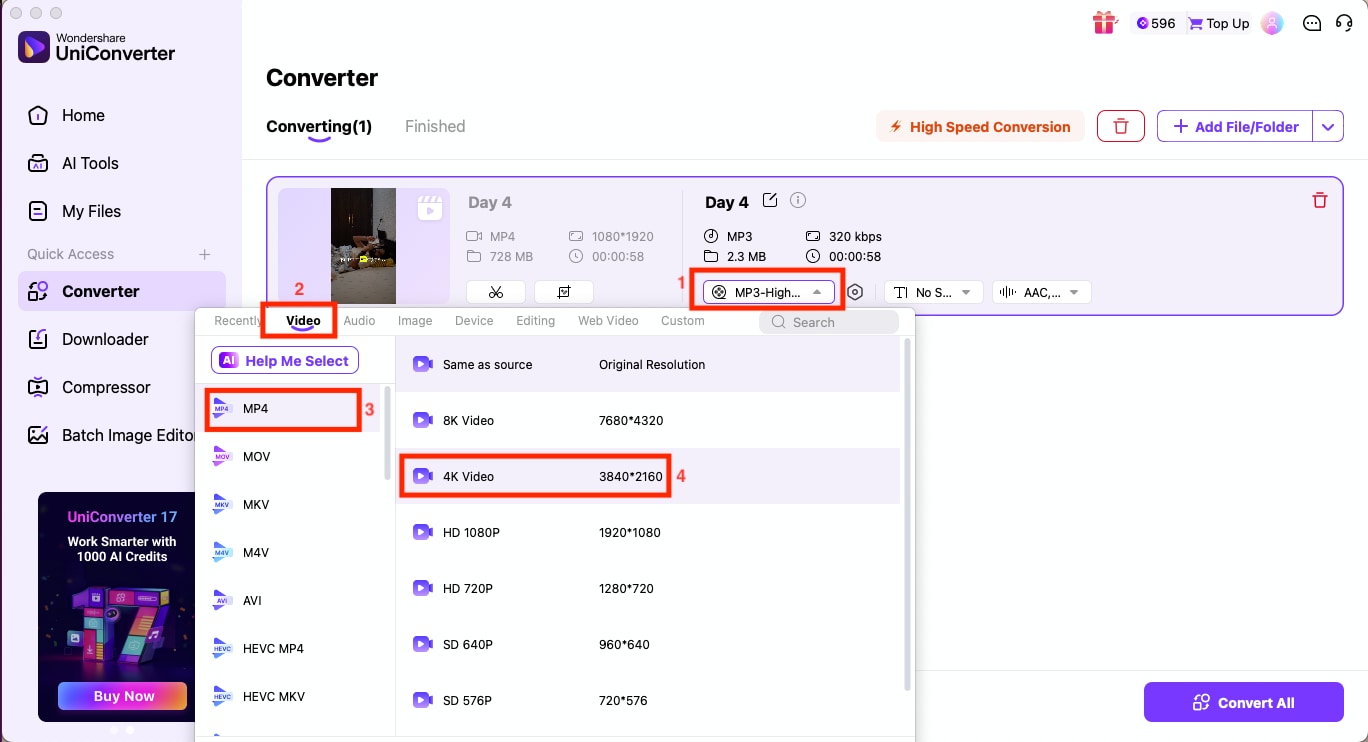The height and width of the screenshot is (742, 1368).
Task: Open the headset support icon
Action: coord(1344,23)
